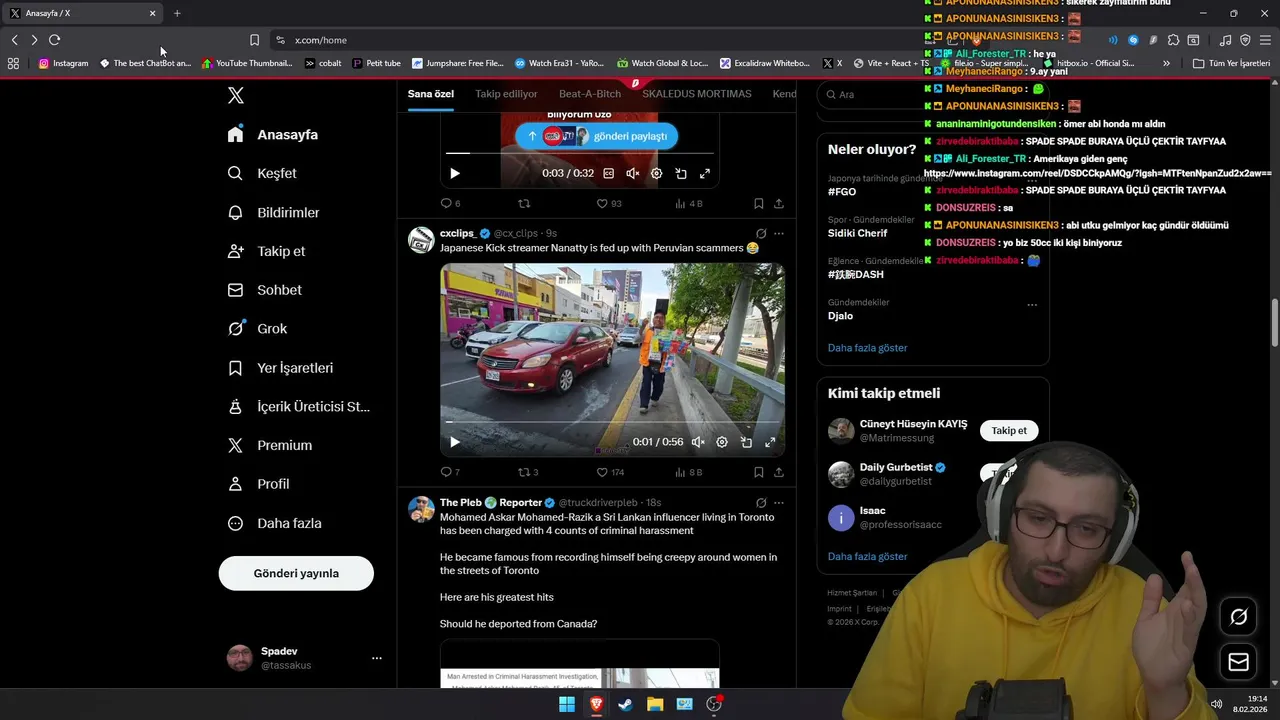The image size is (1280, 720).
Task: Reply to cxclips_ post with 7 comments
Action: [x=450, y=472]
